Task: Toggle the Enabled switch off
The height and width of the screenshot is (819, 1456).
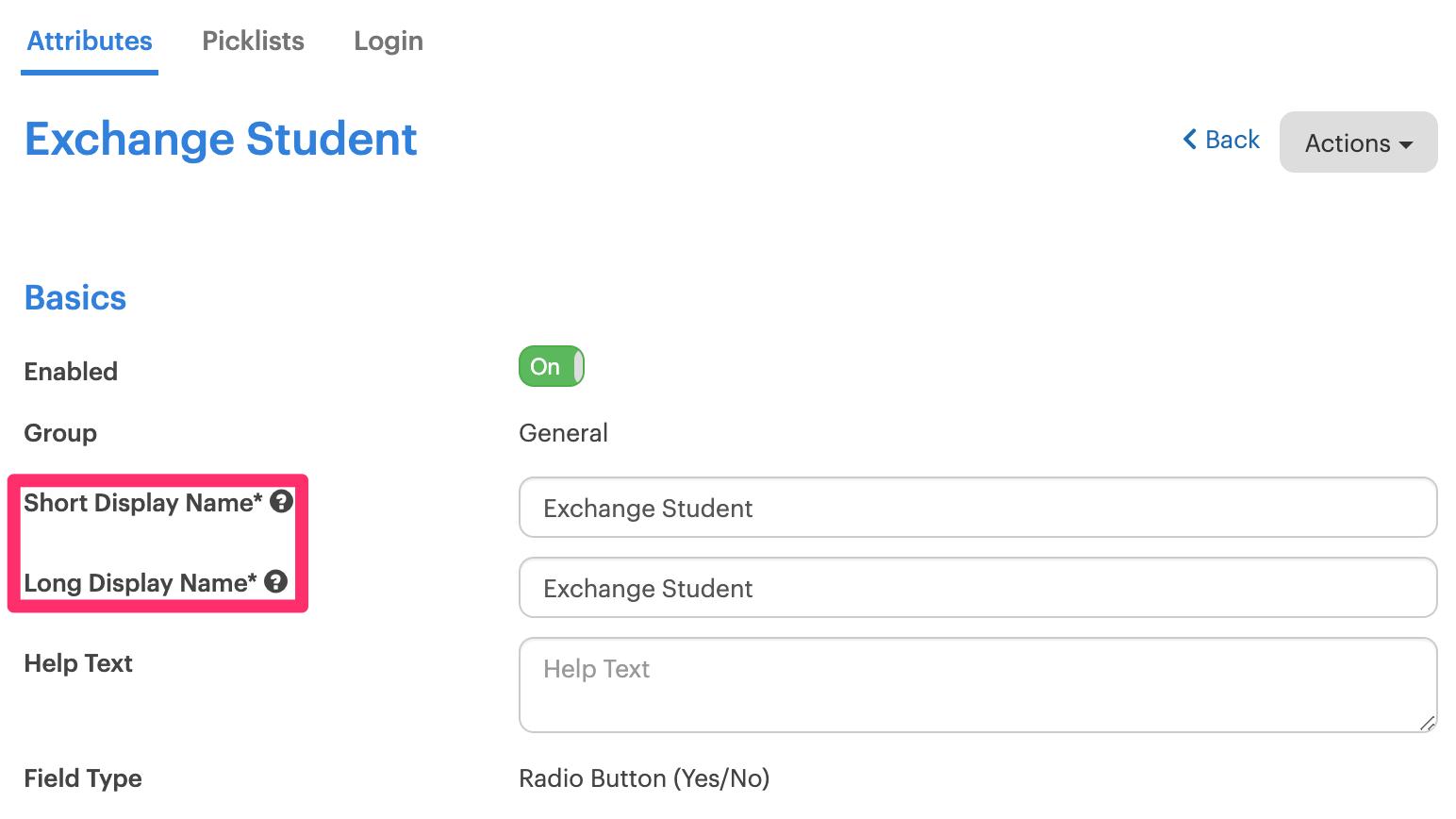Action: tap(552, 367)
